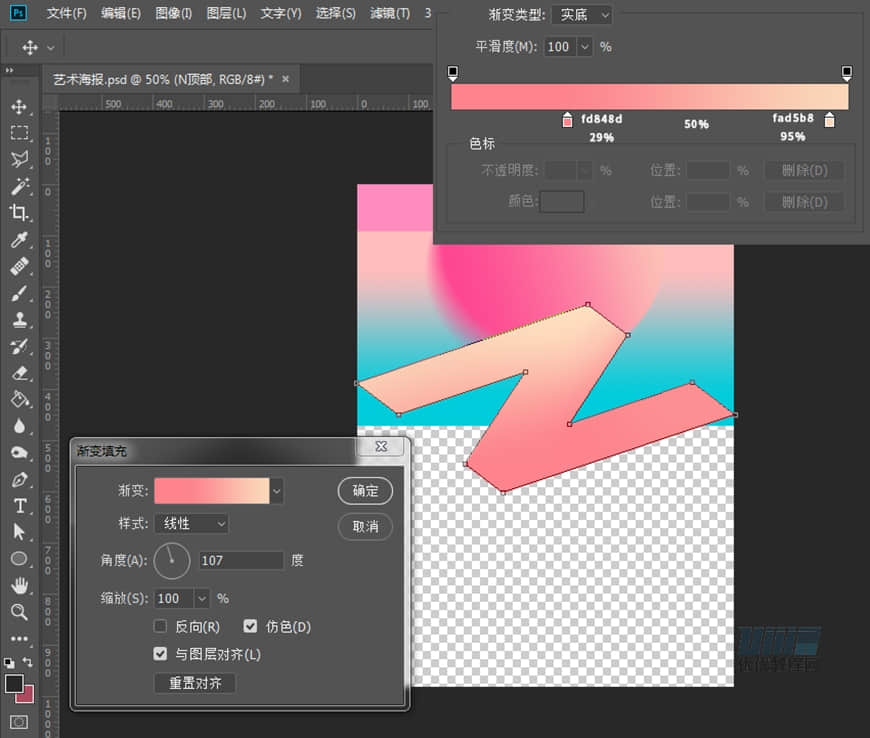The image size is (870, 738).
Task: Toggle the 仿色(D) dither checkbox
Action: pos(250,626)
